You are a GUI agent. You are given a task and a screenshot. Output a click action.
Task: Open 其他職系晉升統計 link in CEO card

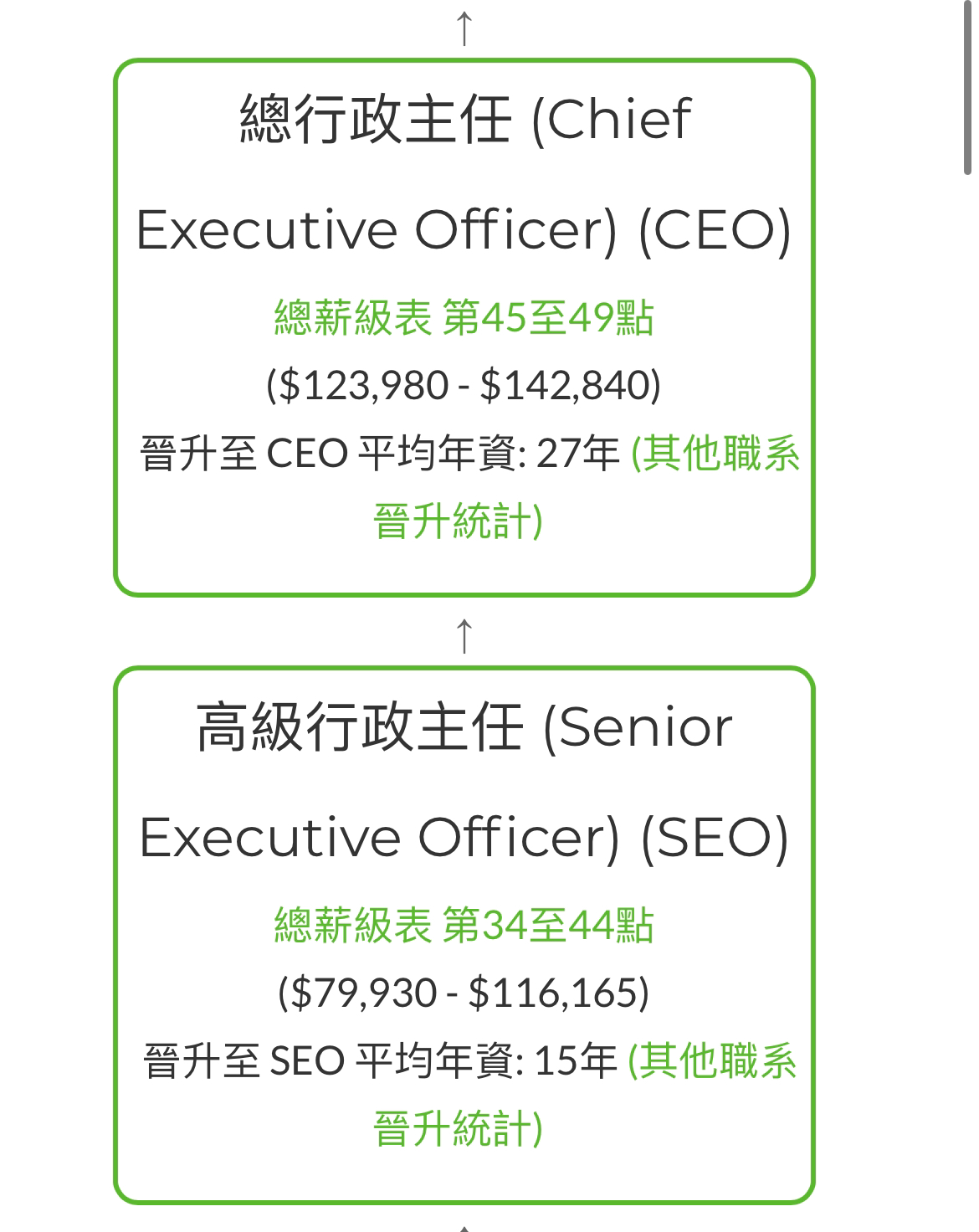[x=586, y=487]
